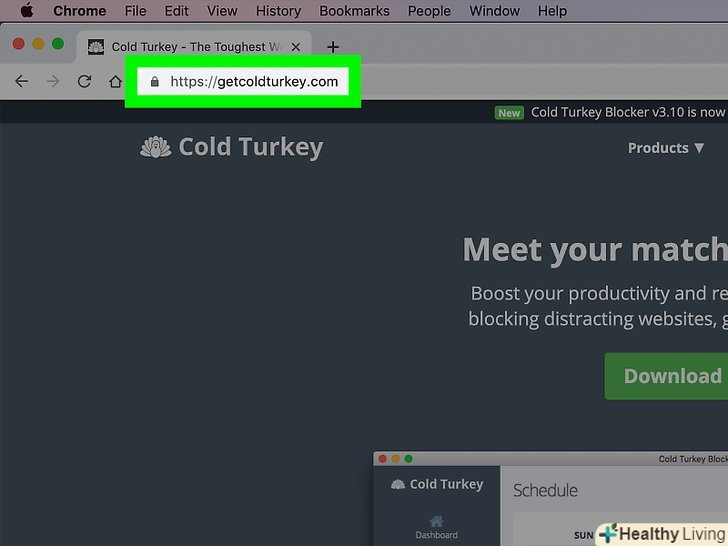Open the Chrome application menu
This screenshot has height=546, width=728.
point(79,11)
